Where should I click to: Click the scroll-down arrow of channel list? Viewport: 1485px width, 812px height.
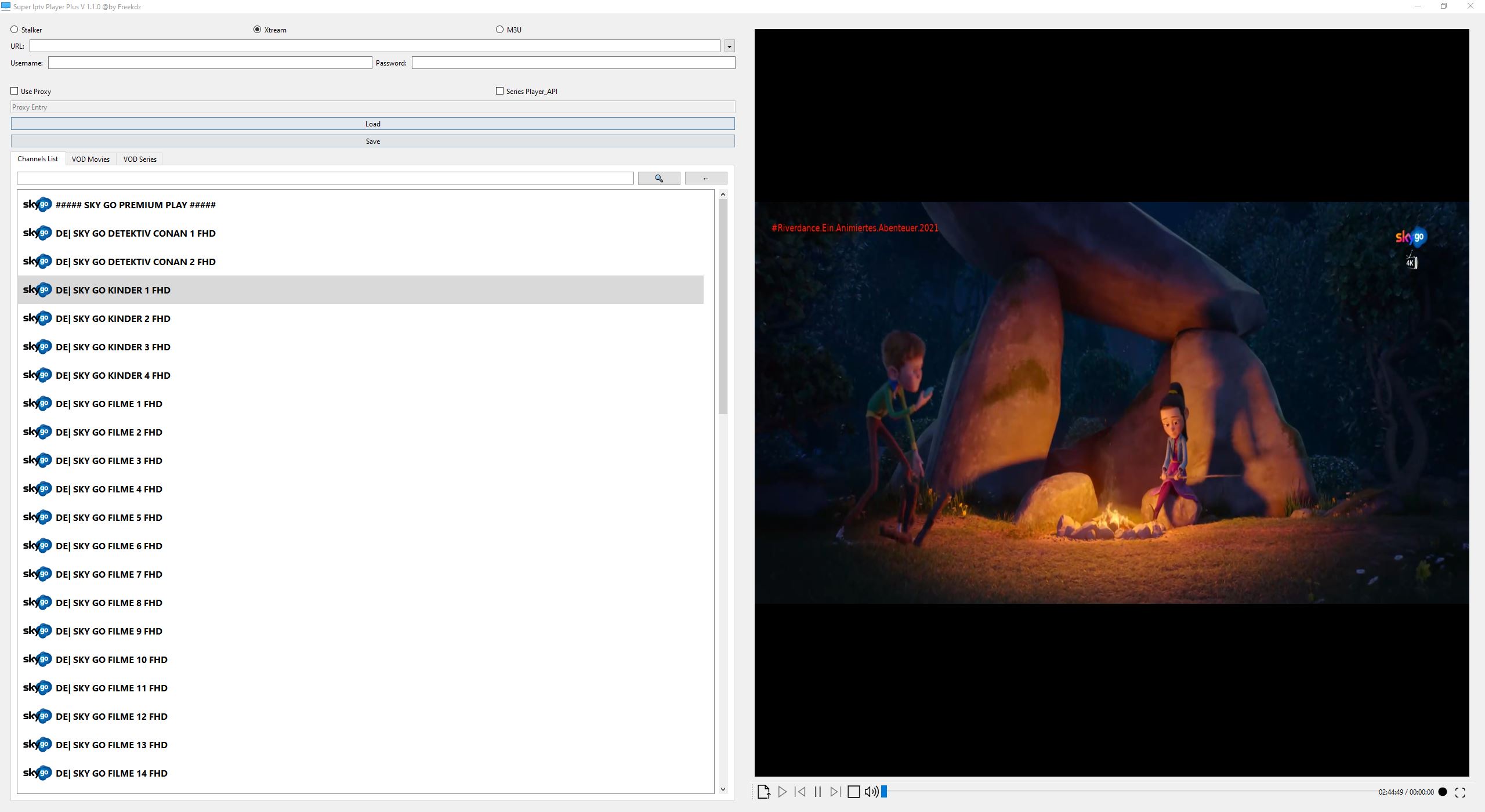723,789
